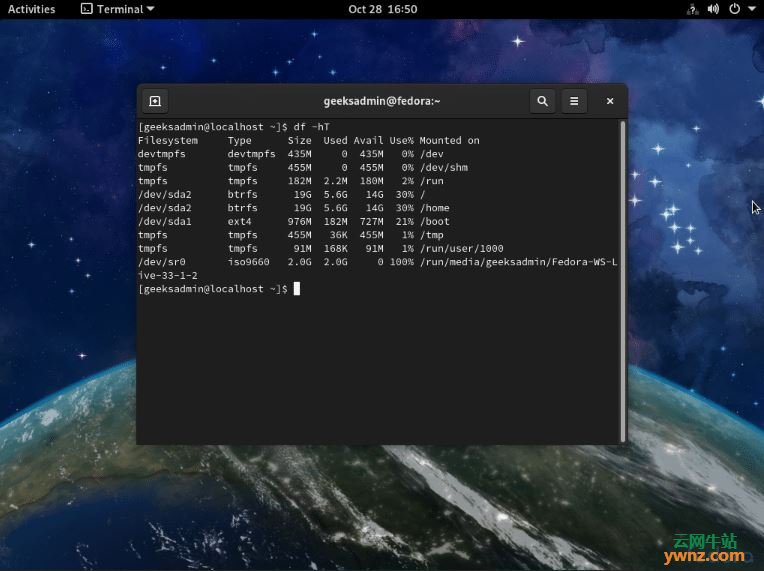Image resolution: width=764 pixels, height=571 pixels.
Task: Click the '/boot' mount point
Action: 435,222
